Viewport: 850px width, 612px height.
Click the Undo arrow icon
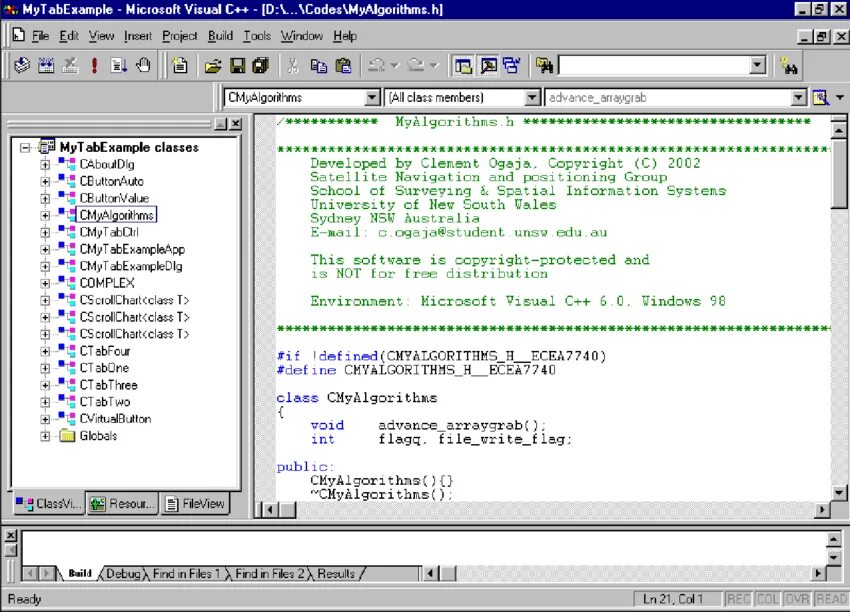pyautogui.click(x=376, y=66)
